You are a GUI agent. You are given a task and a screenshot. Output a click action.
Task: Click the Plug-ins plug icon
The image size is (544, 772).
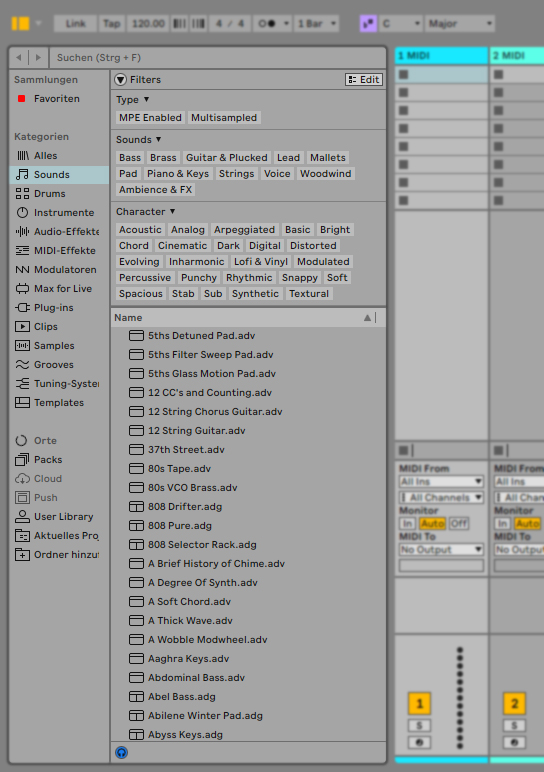[22, 308]
